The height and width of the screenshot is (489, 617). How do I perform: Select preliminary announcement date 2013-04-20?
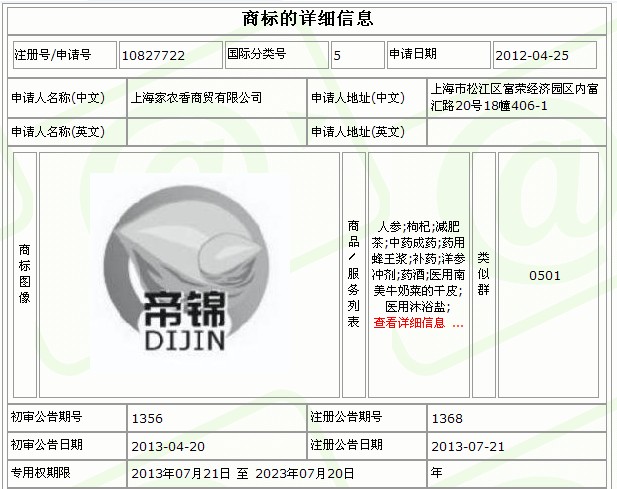click(x=164, y=445)
